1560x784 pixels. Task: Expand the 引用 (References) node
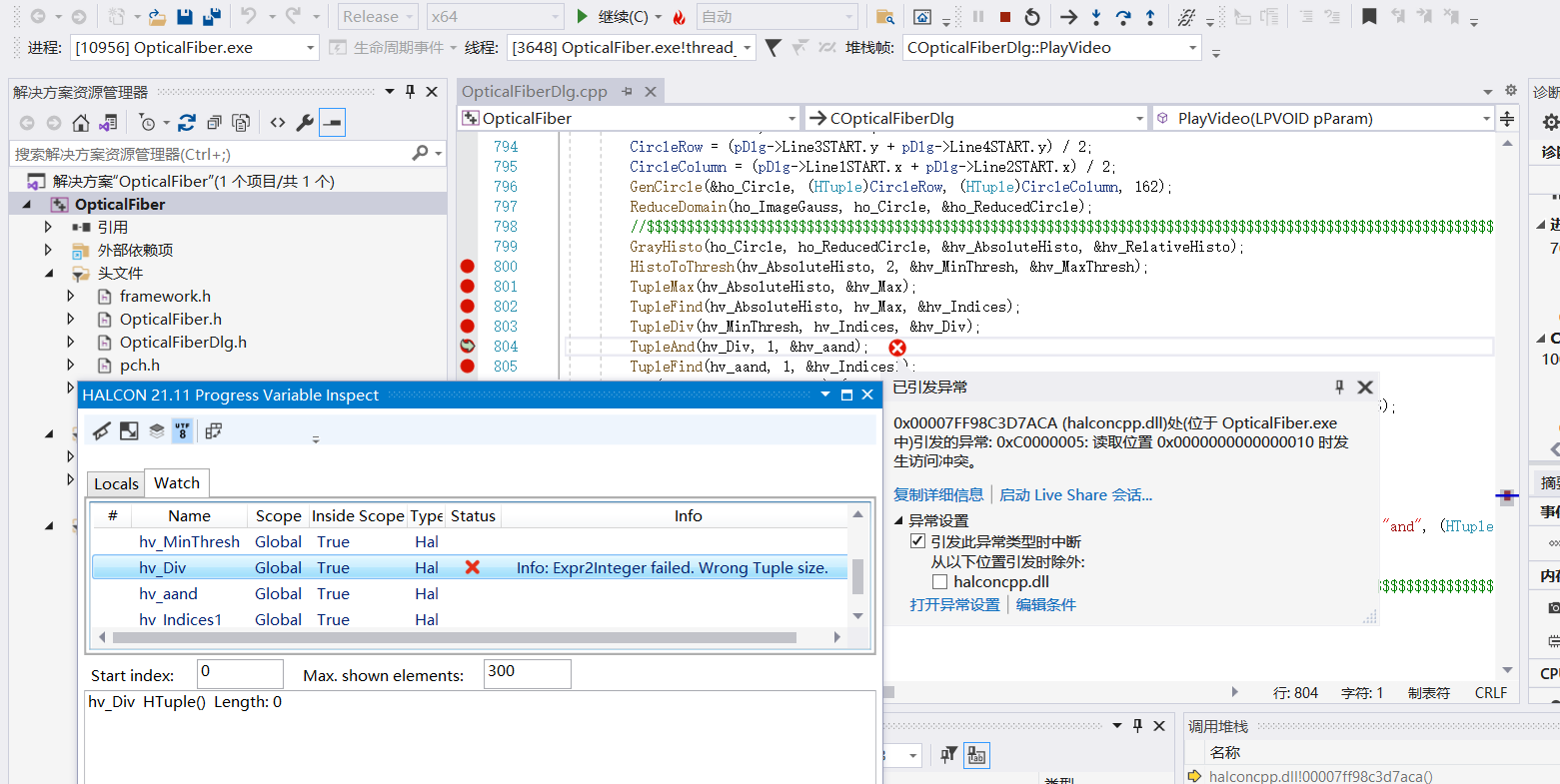(x=48, y=227)
